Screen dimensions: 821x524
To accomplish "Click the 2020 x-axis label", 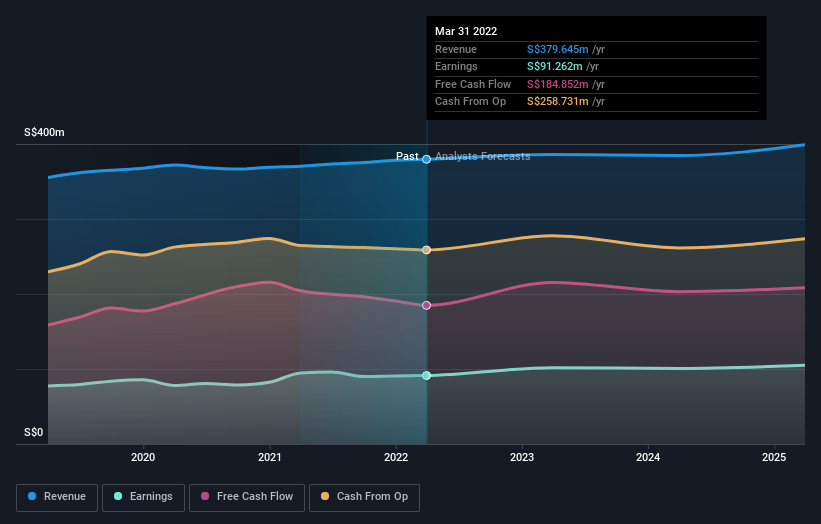I will pyautogui.click(x=143, y=457).
